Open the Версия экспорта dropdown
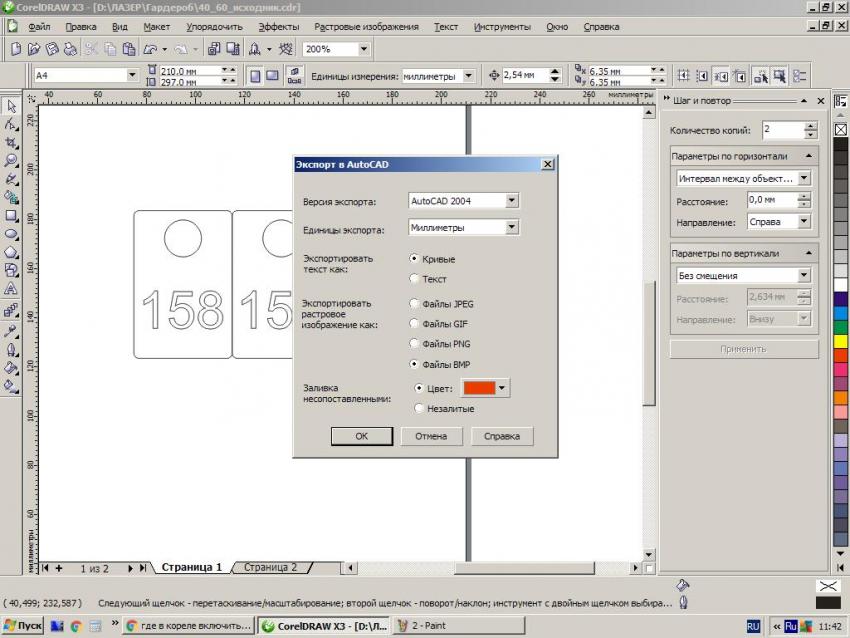Image resolution: width=850 pixels, height=638 pixels. [x=512, y=201]
